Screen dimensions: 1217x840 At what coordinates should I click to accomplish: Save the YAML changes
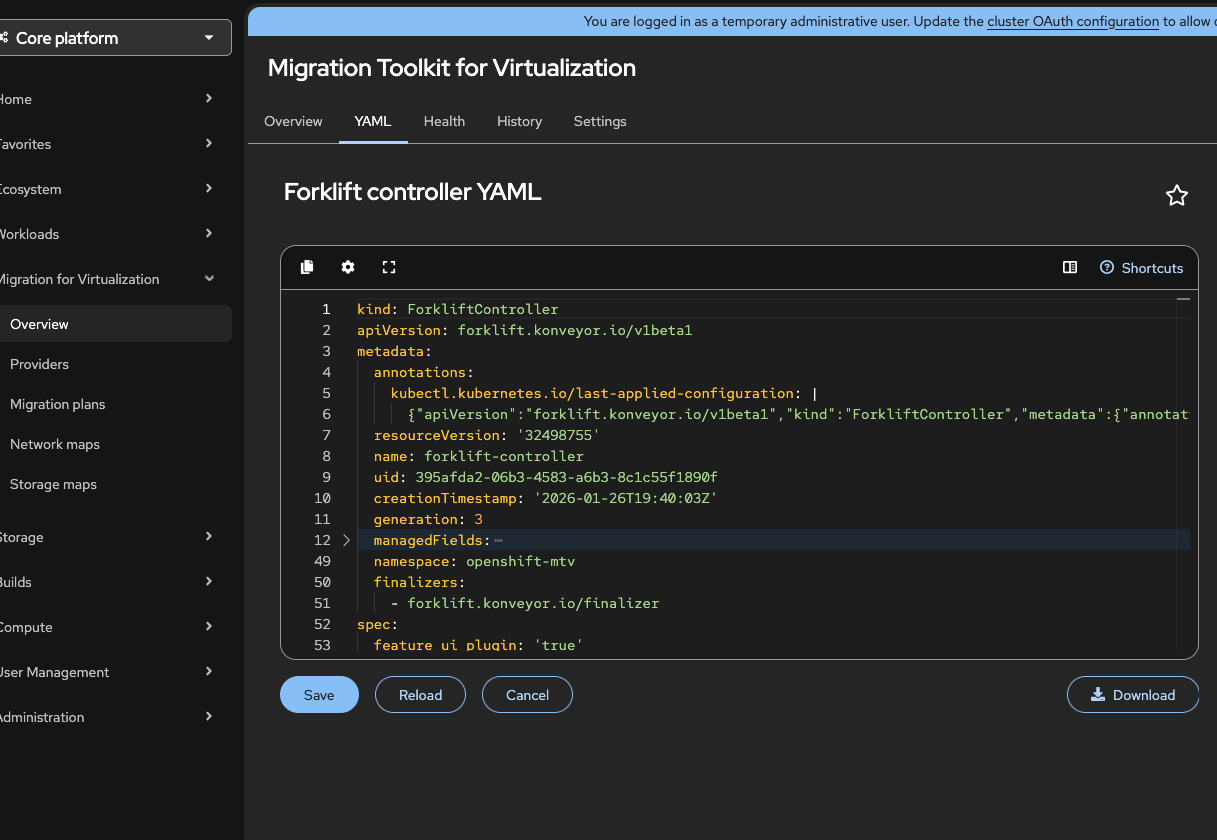[319, 695]
